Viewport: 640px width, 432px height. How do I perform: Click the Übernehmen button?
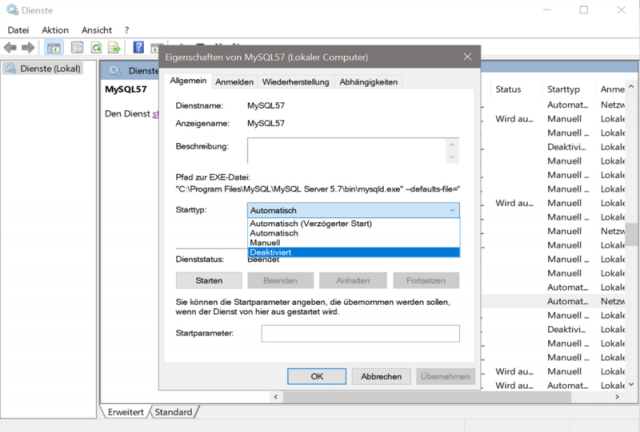pyautogui.click(x=446, y=376)
